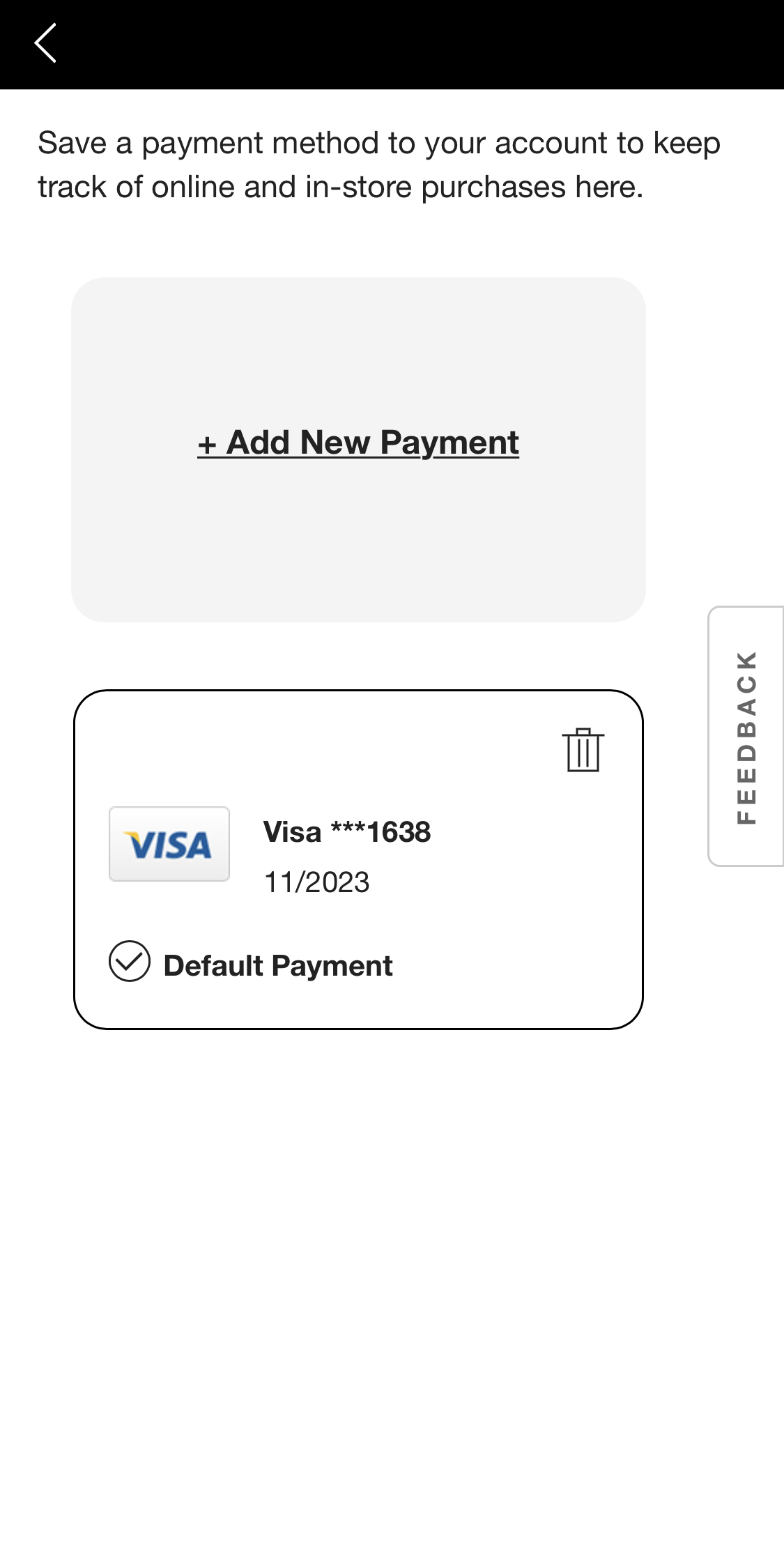Tap the Visa ***1638 card number text
Image resolution: width=784 pixels, height=1559 pixels.
347,831
